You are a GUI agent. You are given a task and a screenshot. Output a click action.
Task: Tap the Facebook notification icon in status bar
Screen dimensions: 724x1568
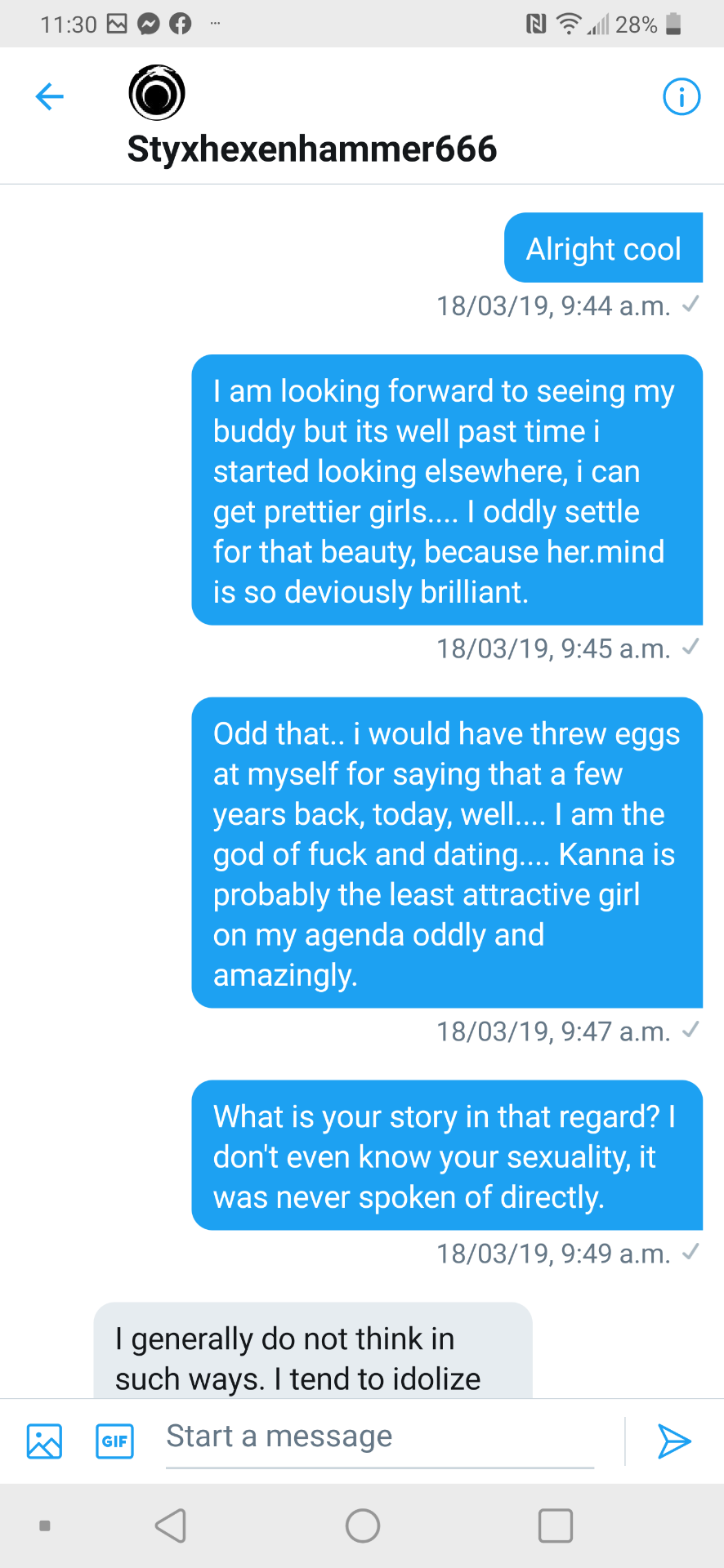[180, 24]
